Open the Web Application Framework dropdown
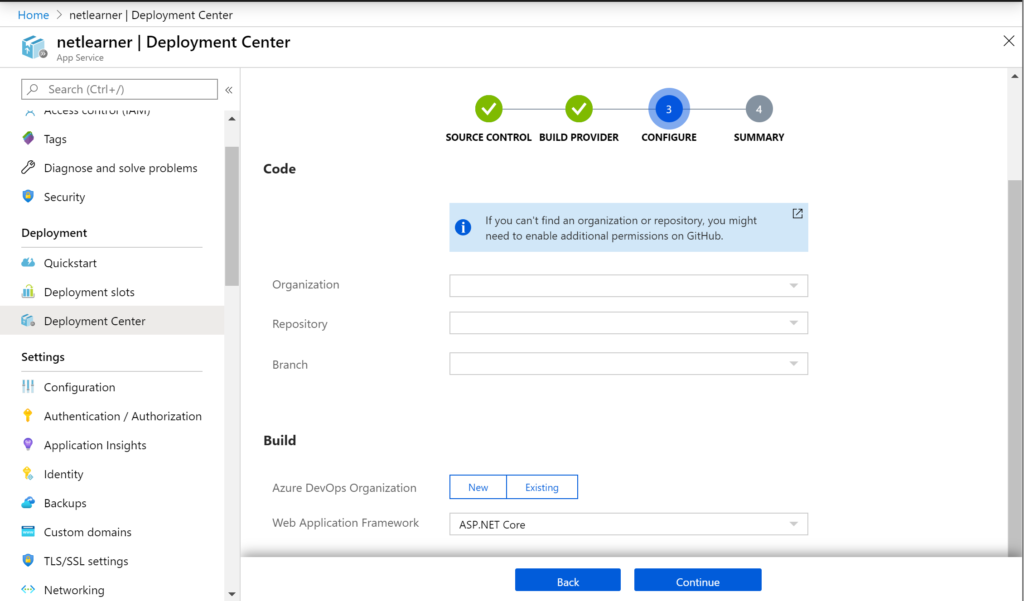The image size is (1024, 601). (628, 524)
